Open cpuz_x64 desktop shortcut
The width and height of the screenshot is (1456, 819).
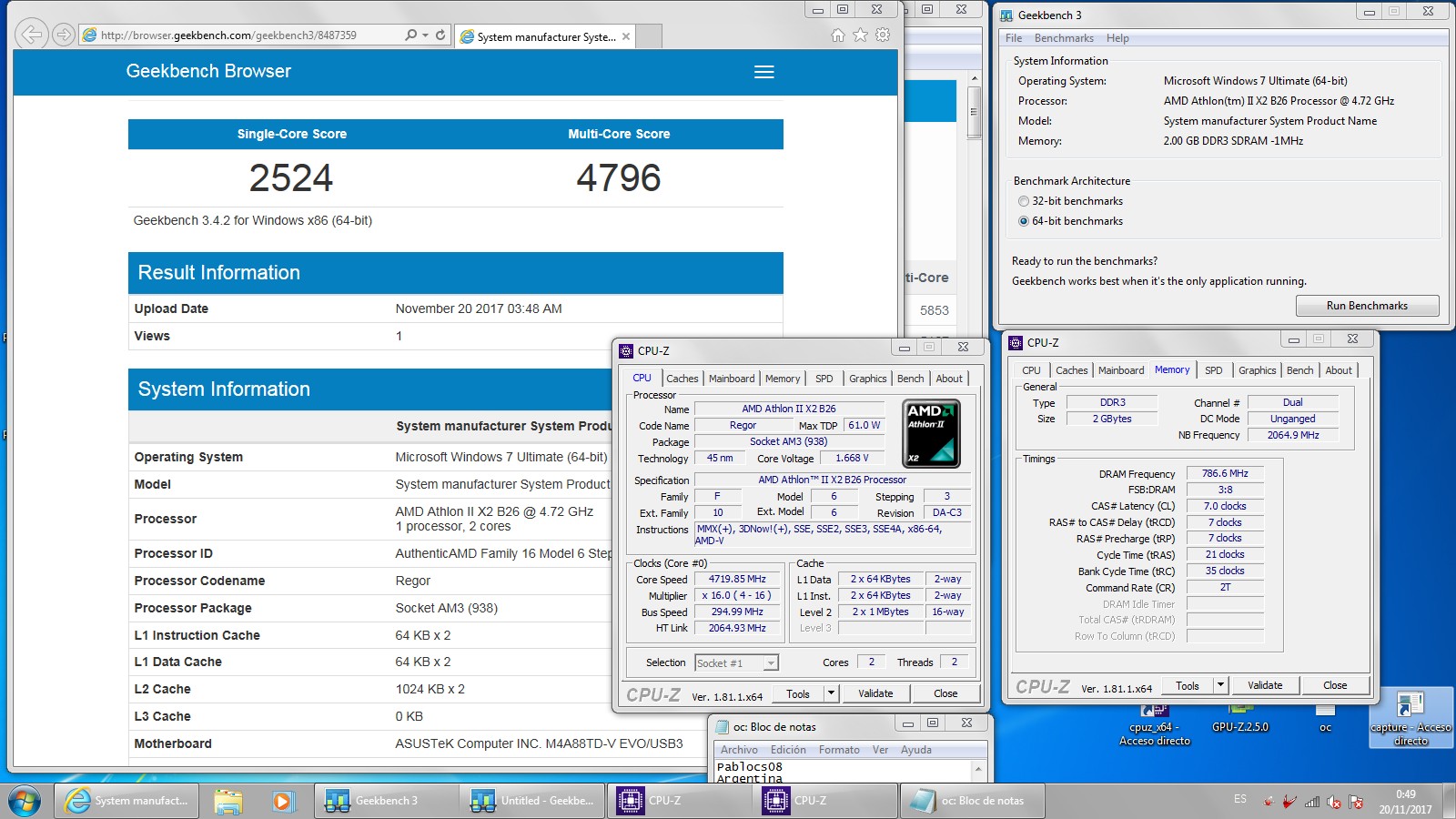(1154, 723)
